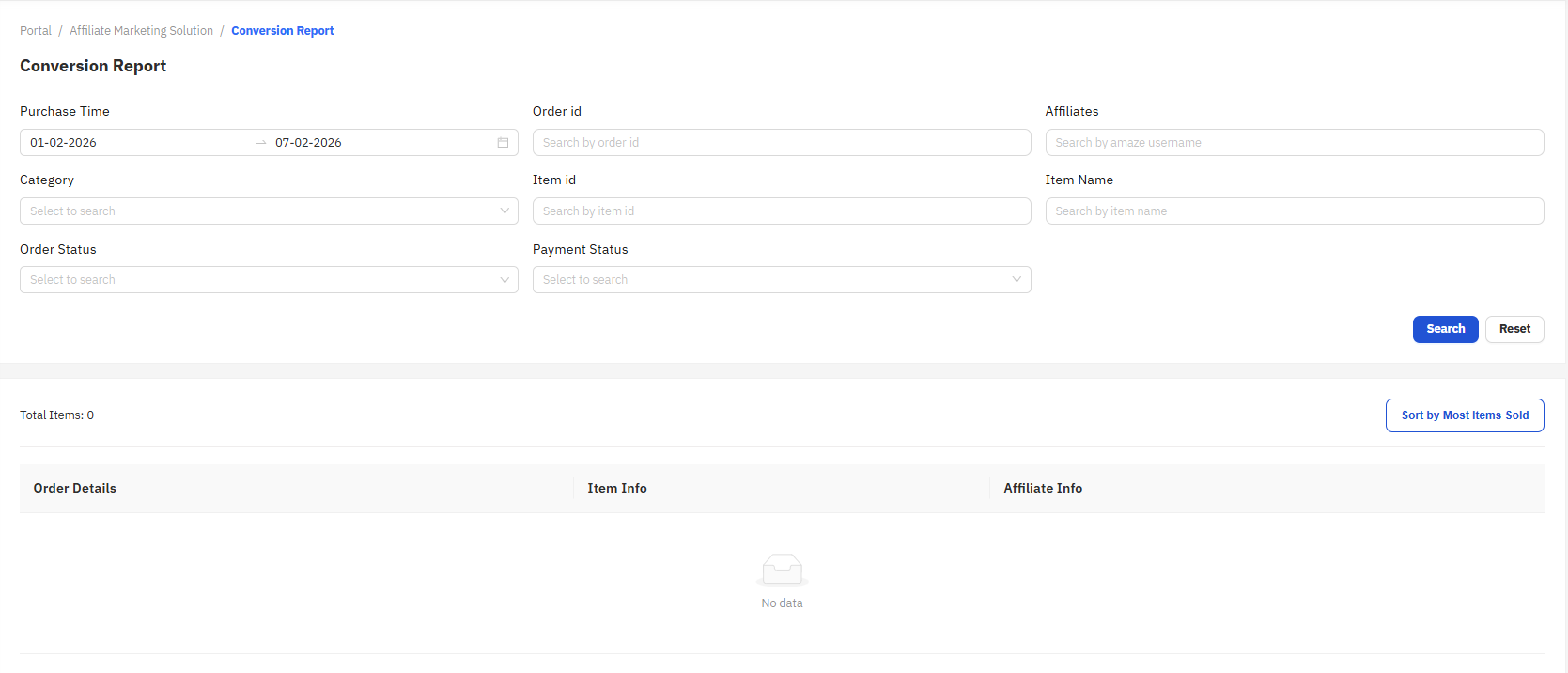Open the Order Status dropdown
Screen dimensions: 1568x673
click(269, 280)
